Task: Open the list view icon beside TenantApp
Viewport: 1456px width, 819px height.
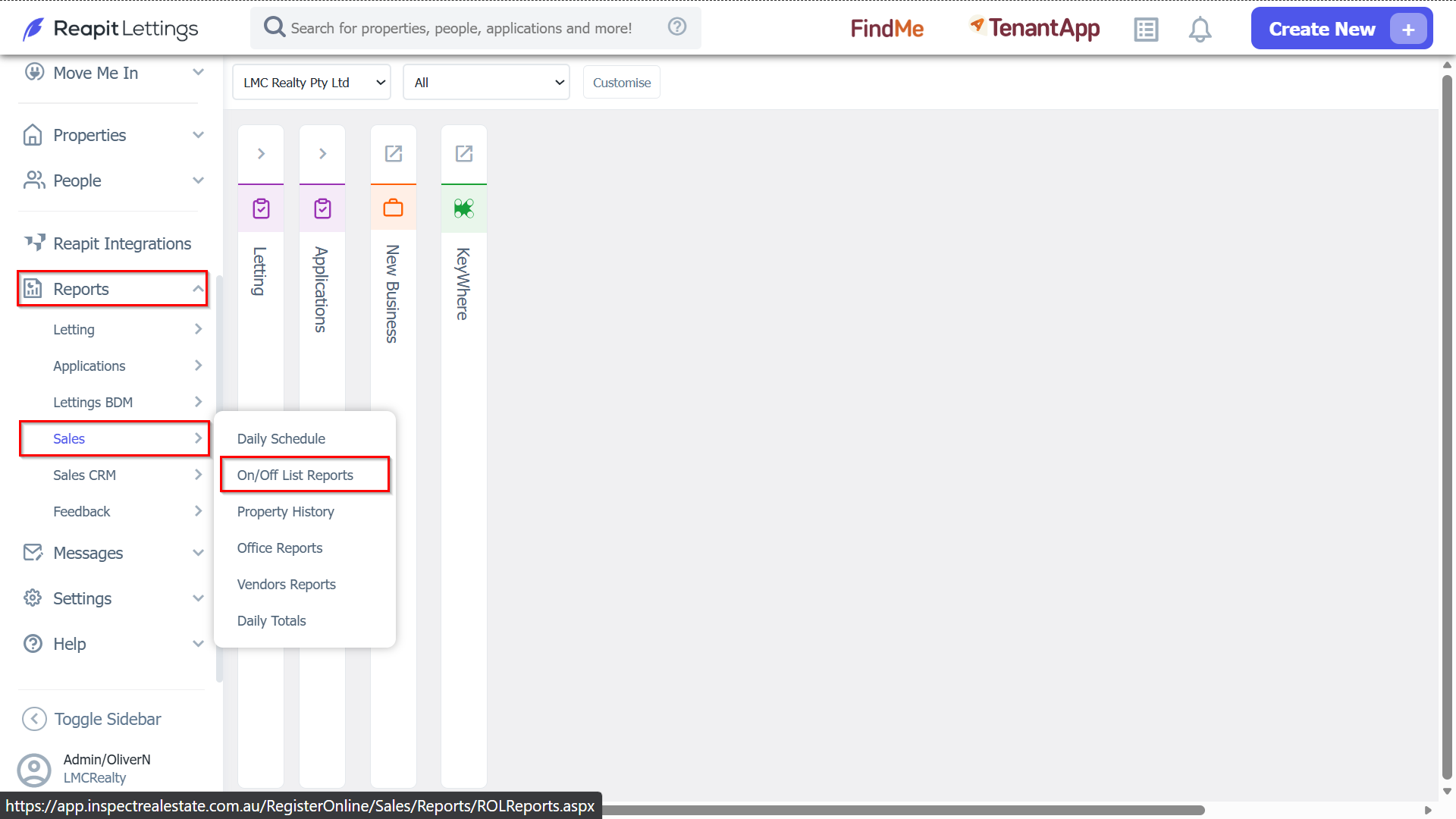Action: [x=1146, y=29]
